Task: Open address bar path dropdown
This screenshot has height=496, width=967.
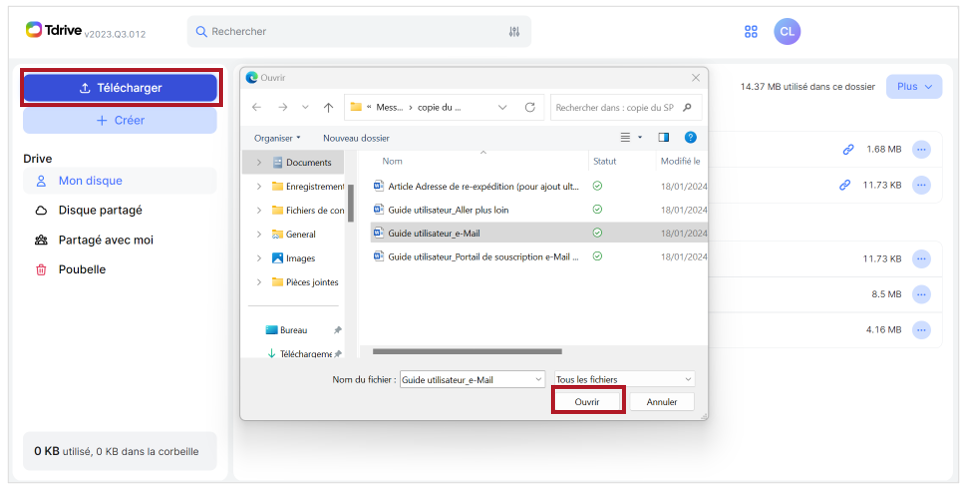Action: [x=503, y=107]
